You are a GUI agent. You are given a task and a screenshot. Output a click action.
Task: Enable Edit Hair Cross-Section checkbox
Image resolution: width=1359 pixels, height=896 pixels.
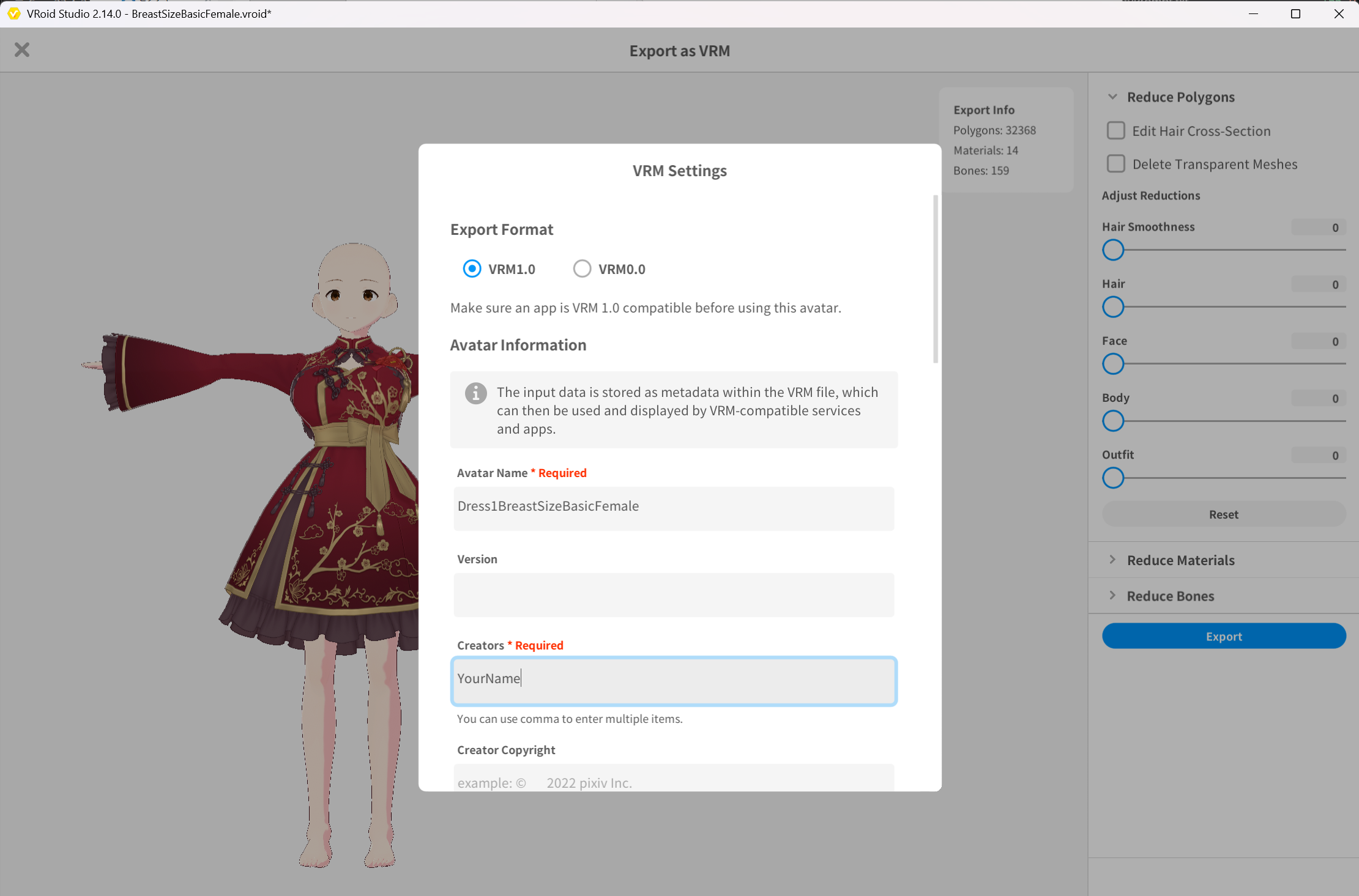click(x=1115, y=131)
